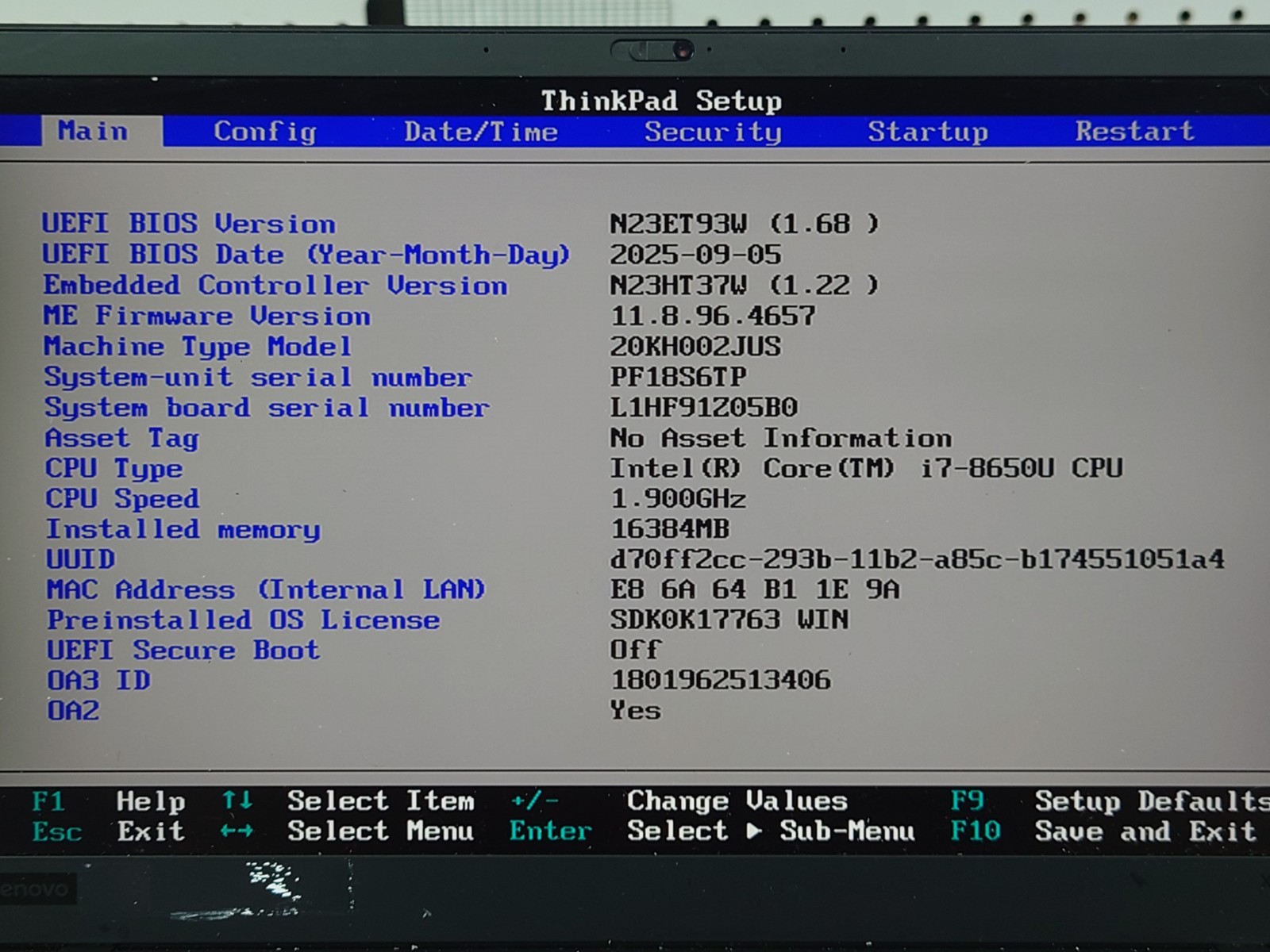Image resolution: width=1270 pixels, height=952 pixels.
Task: Click the MAC Address (Internal LAN) label
Action: (x=266, y=589)
